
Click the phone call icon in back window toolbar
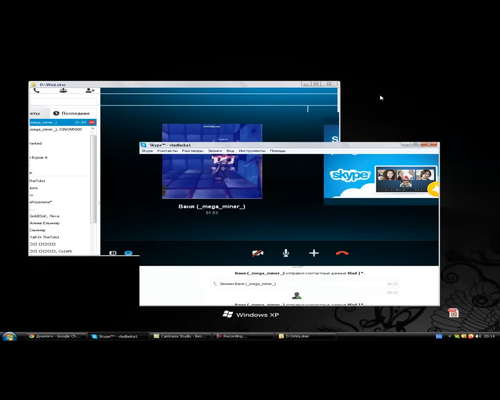coord(36,90)
